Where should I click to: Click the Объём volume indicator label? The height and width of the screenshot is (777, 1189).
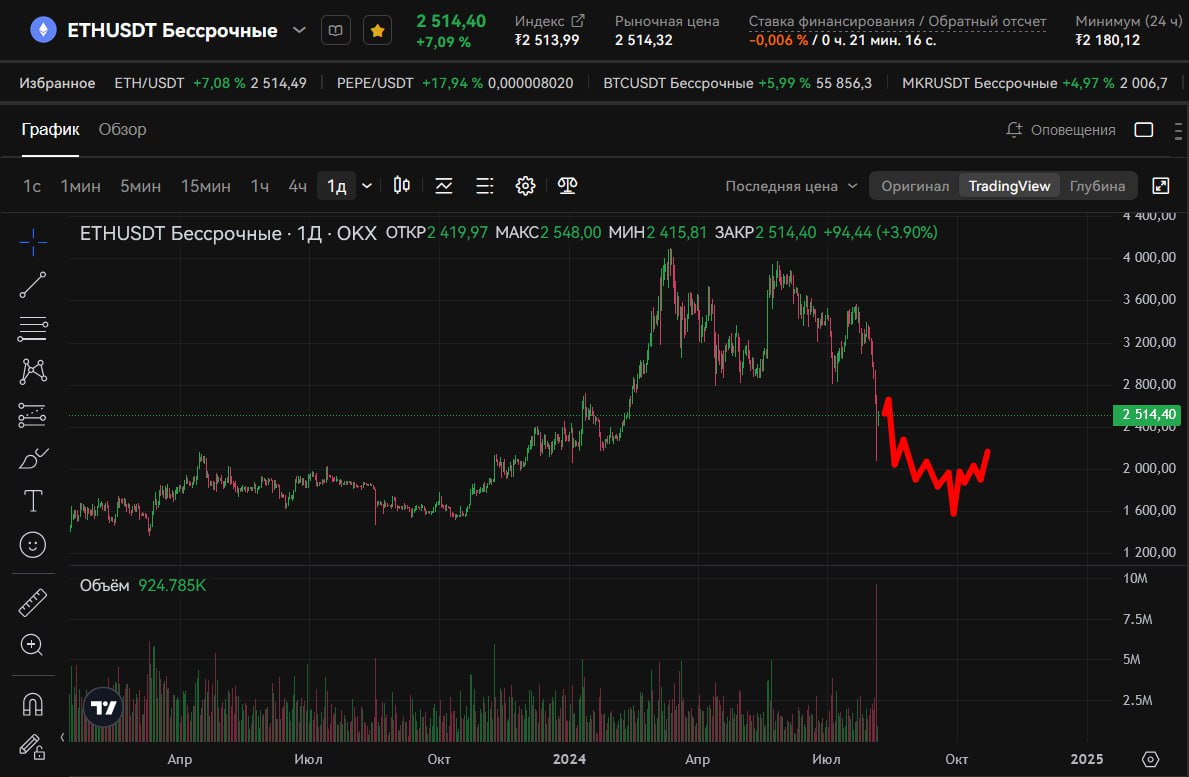tap(105, 585)
